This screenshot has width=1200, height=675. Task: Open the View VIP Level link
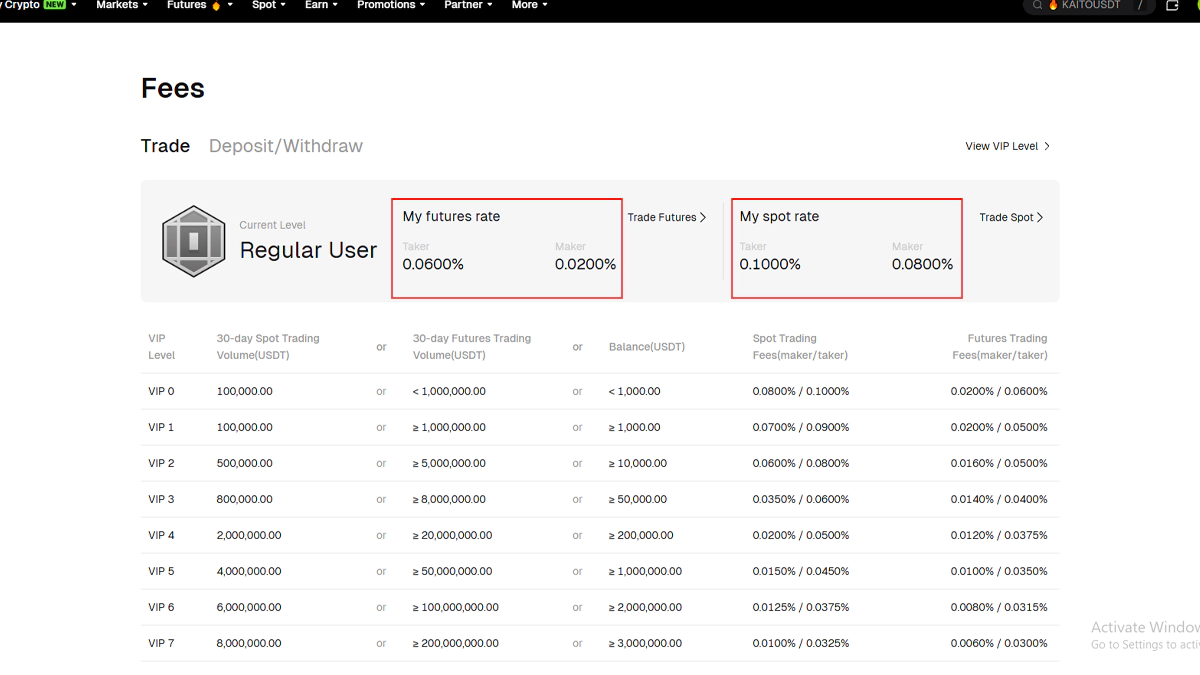pyautogui.click(x=1001, y=146)
